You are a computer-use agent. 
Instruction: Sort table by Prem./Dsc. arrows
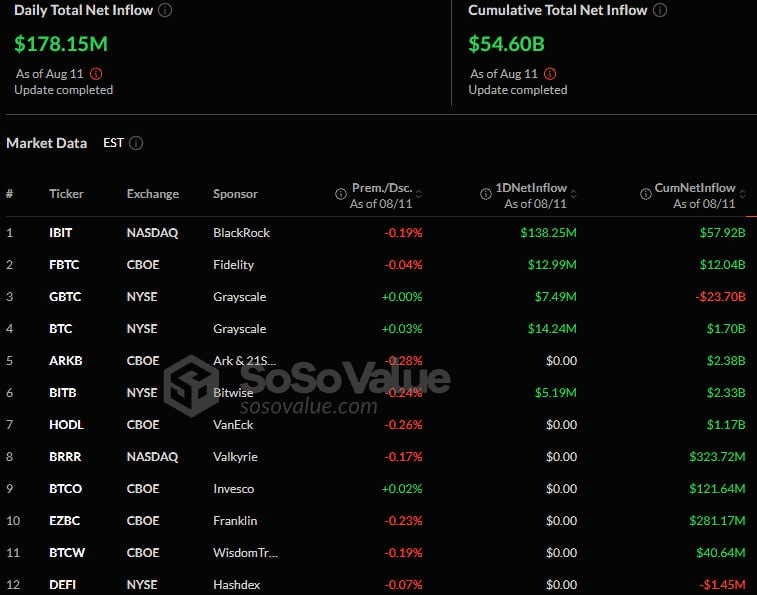[x=419, y=194]
